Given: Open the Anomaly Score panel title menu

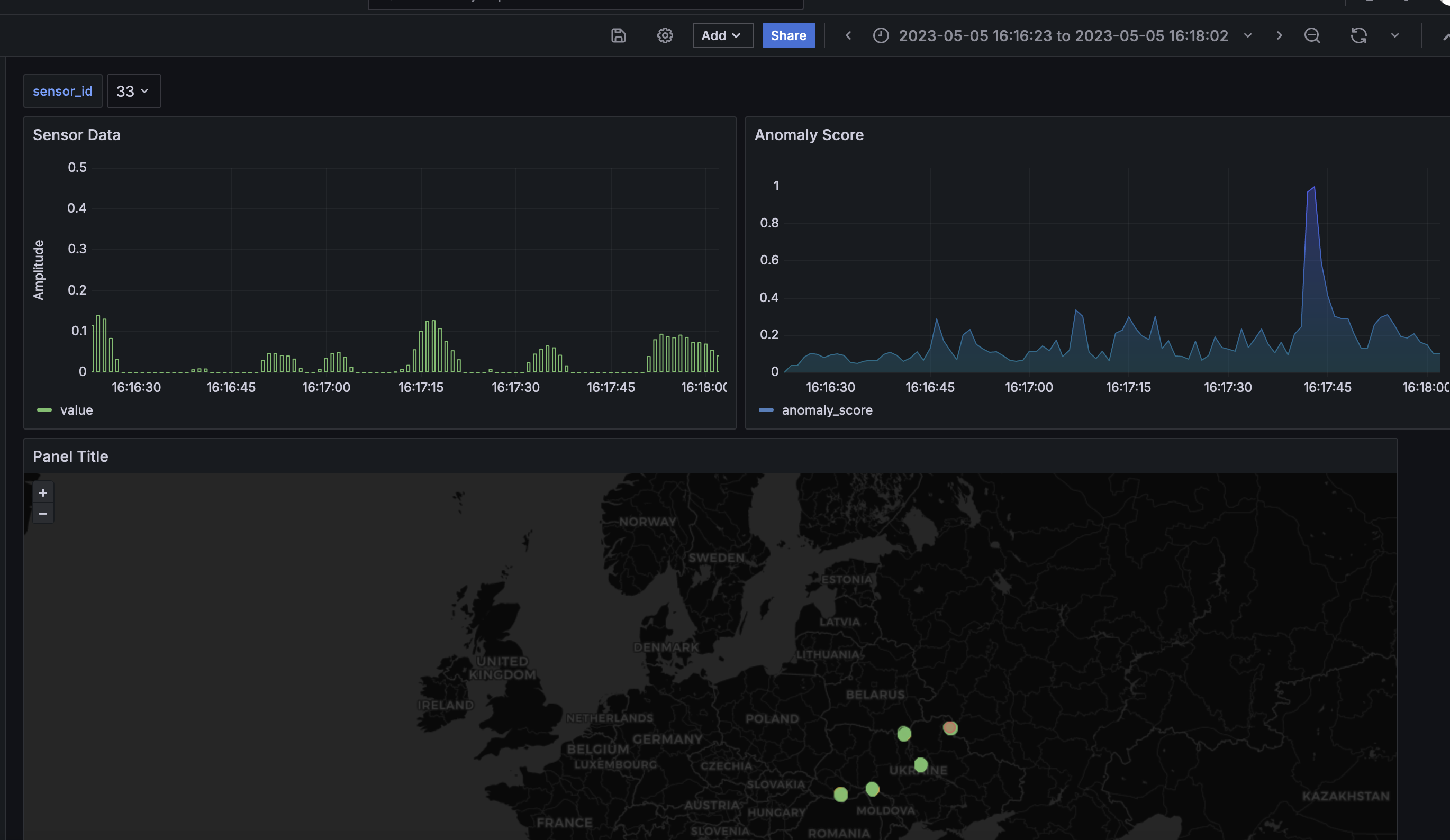Looking at the screenshot, I should pyautogui.click(x=809, y=135).
